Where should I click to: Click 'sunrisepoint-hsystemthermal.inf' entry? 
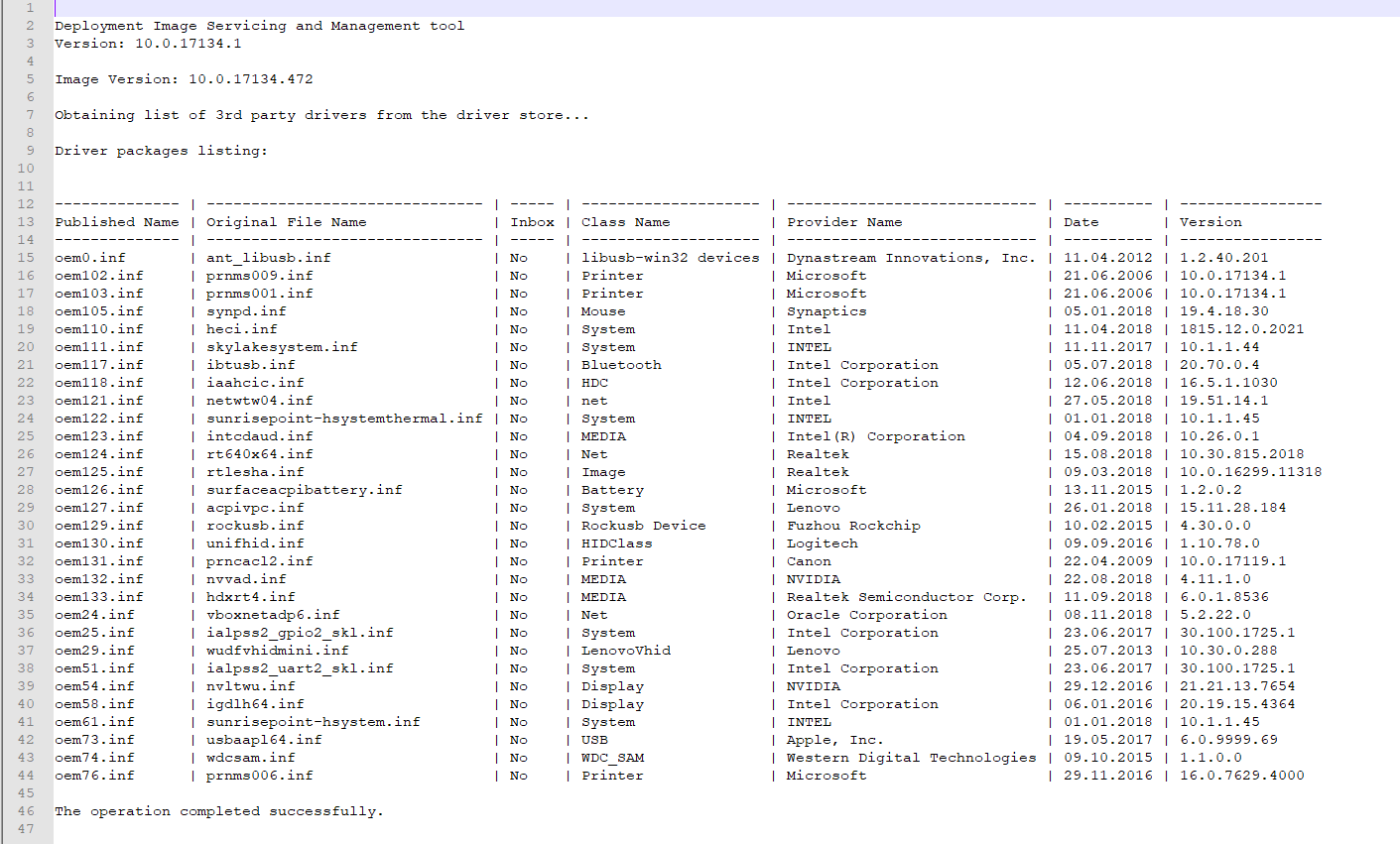coord(344,419)
